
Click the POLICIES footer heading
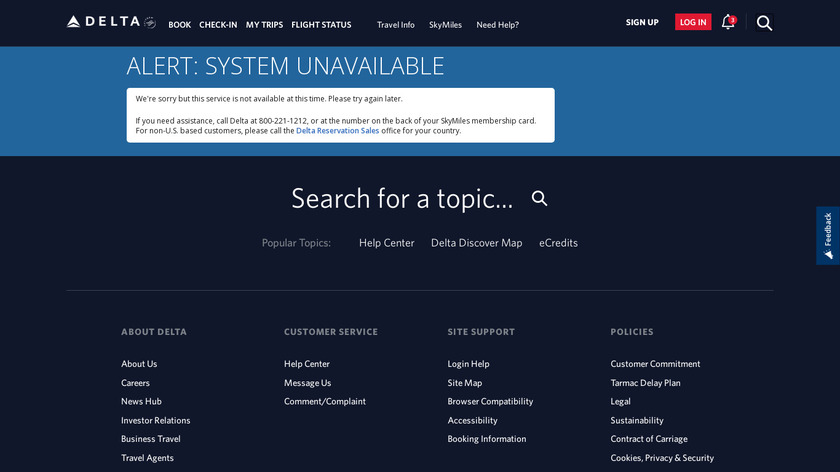pos(632,332)
